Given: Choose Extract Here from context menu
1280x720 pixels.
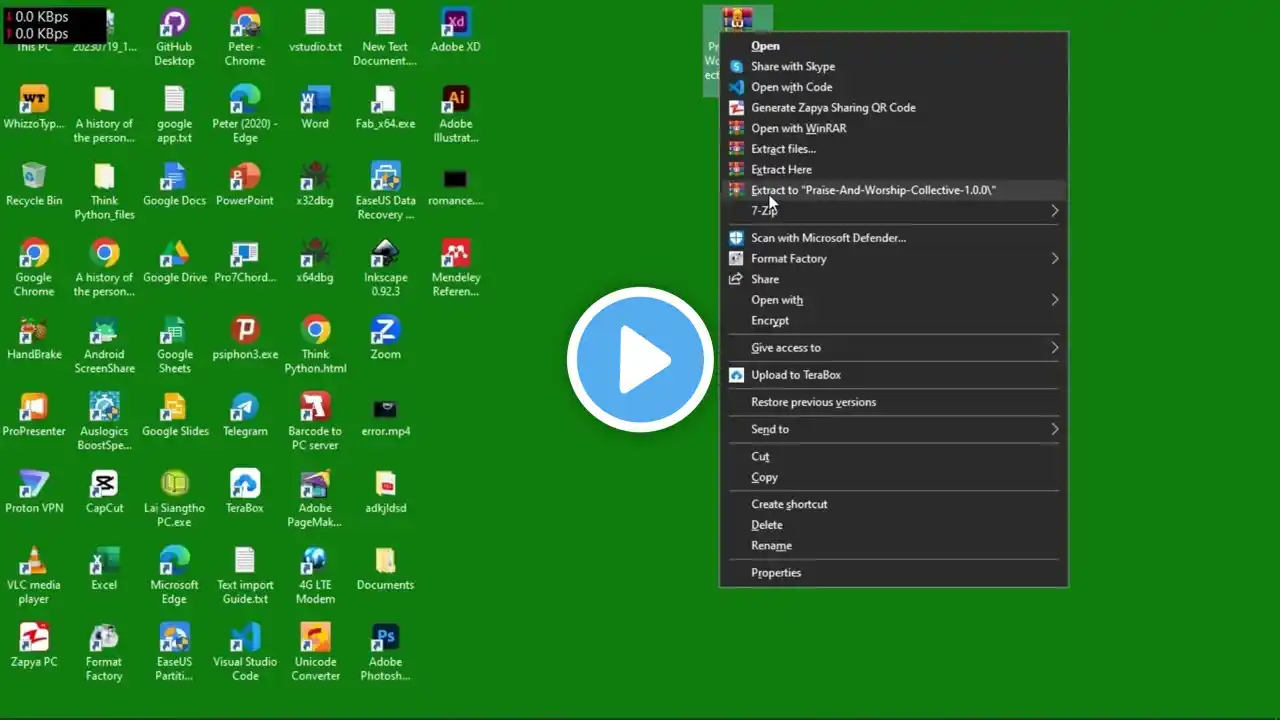Looking at the screenshot, I should [781, 170].
